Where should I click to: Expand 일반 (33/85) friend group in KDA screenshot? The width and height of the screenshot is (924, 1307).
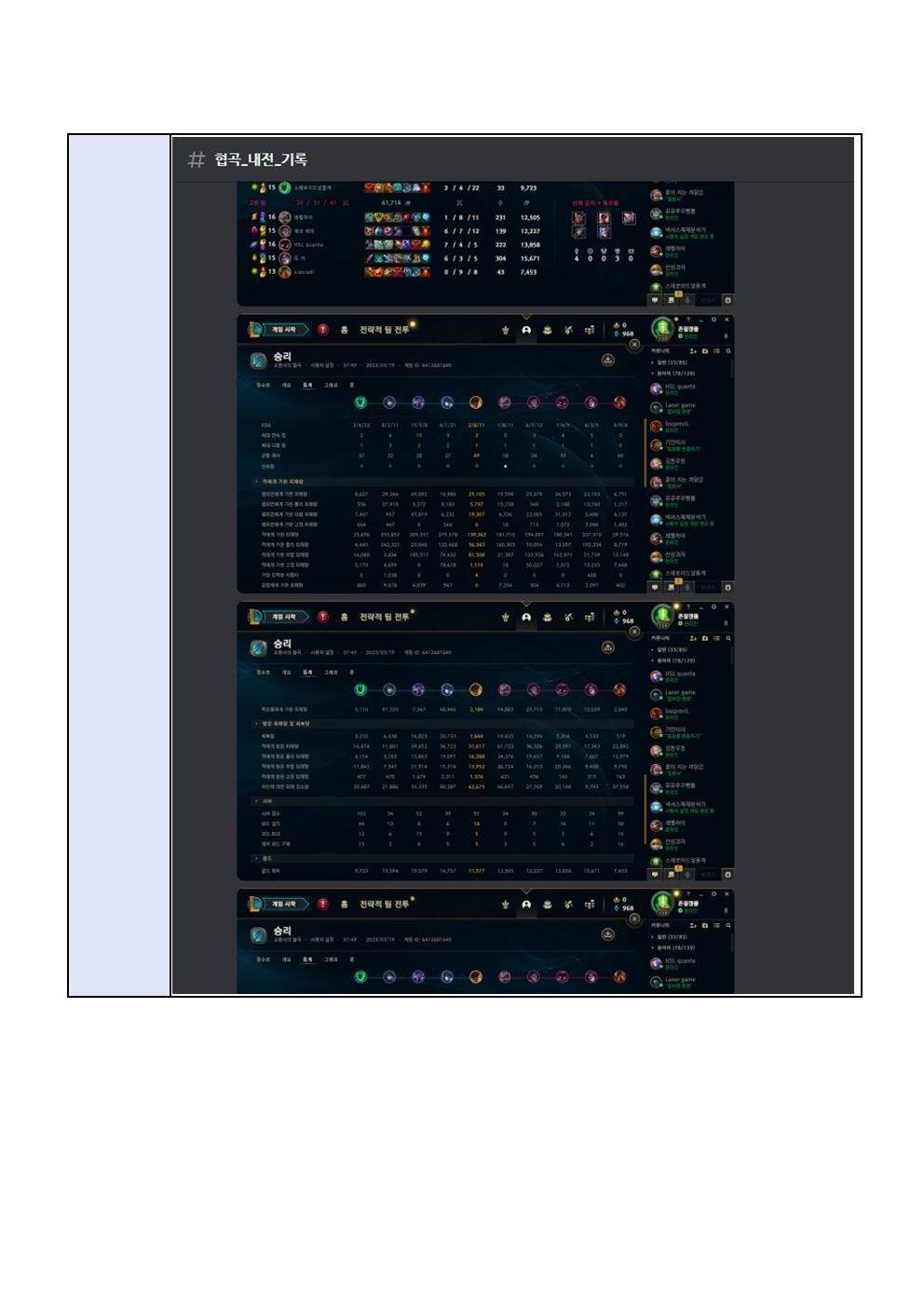pyautogui.click(x=671, y=362)
